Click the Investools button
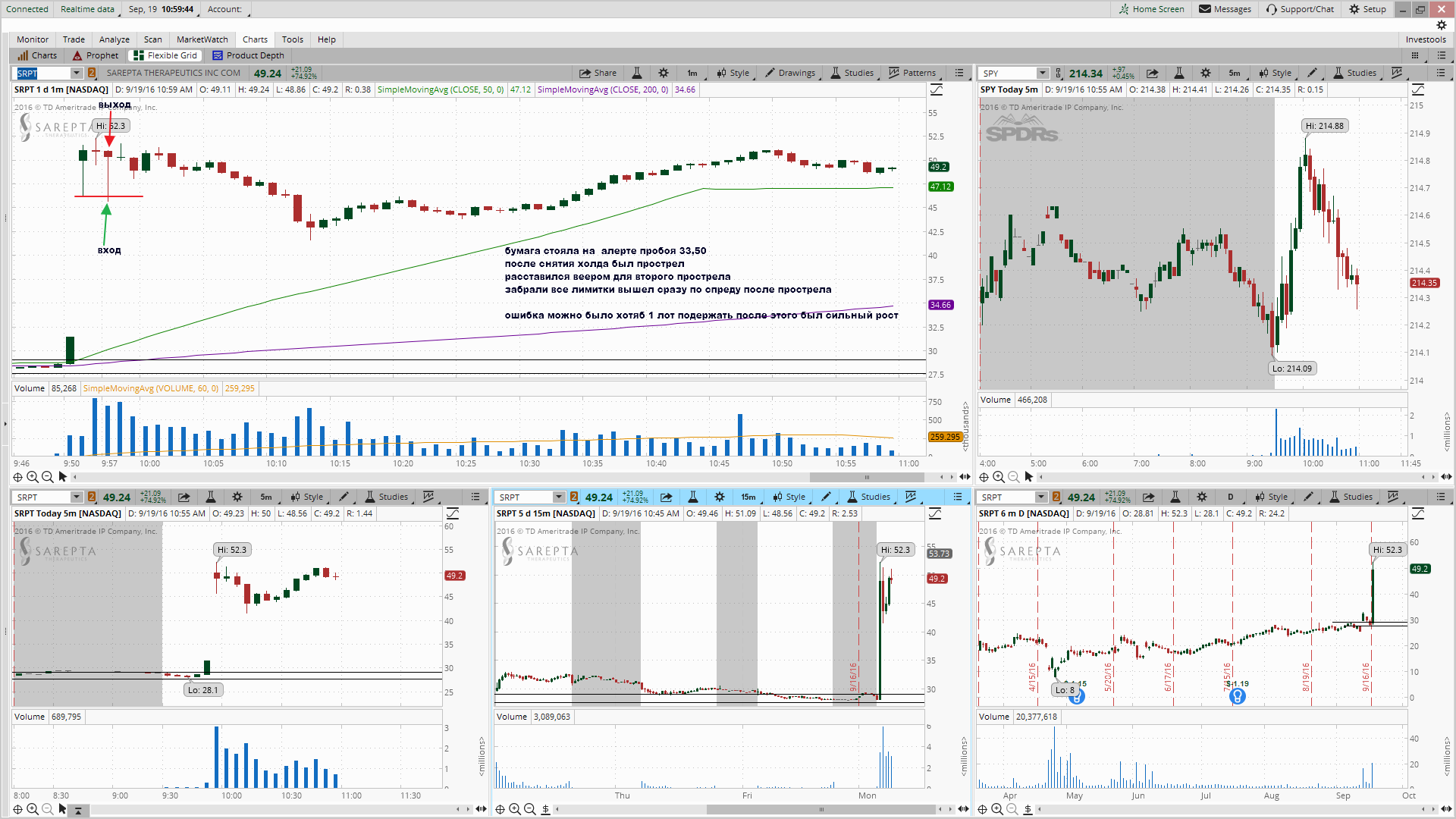 (1426, 39)
